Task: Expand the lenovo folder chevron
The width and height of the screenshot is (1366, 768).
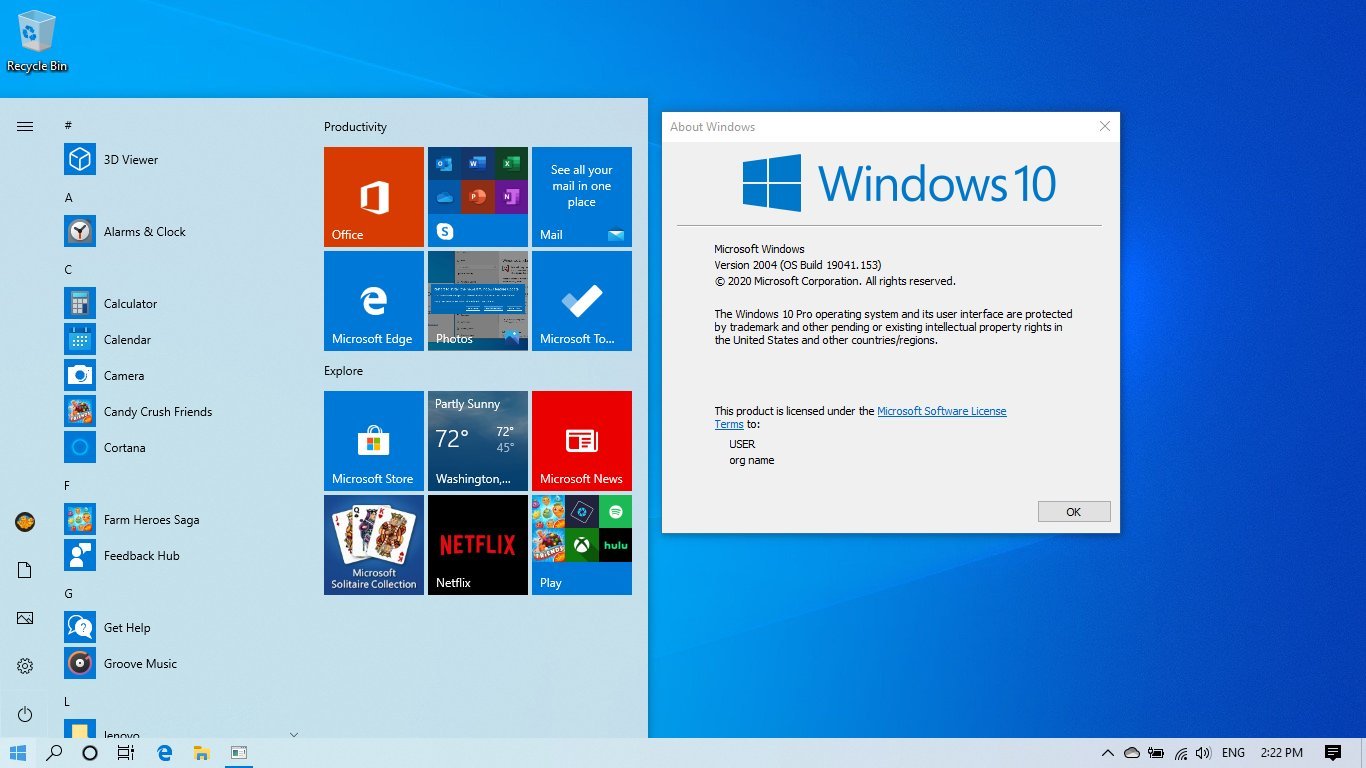Action: coord(294,734)
